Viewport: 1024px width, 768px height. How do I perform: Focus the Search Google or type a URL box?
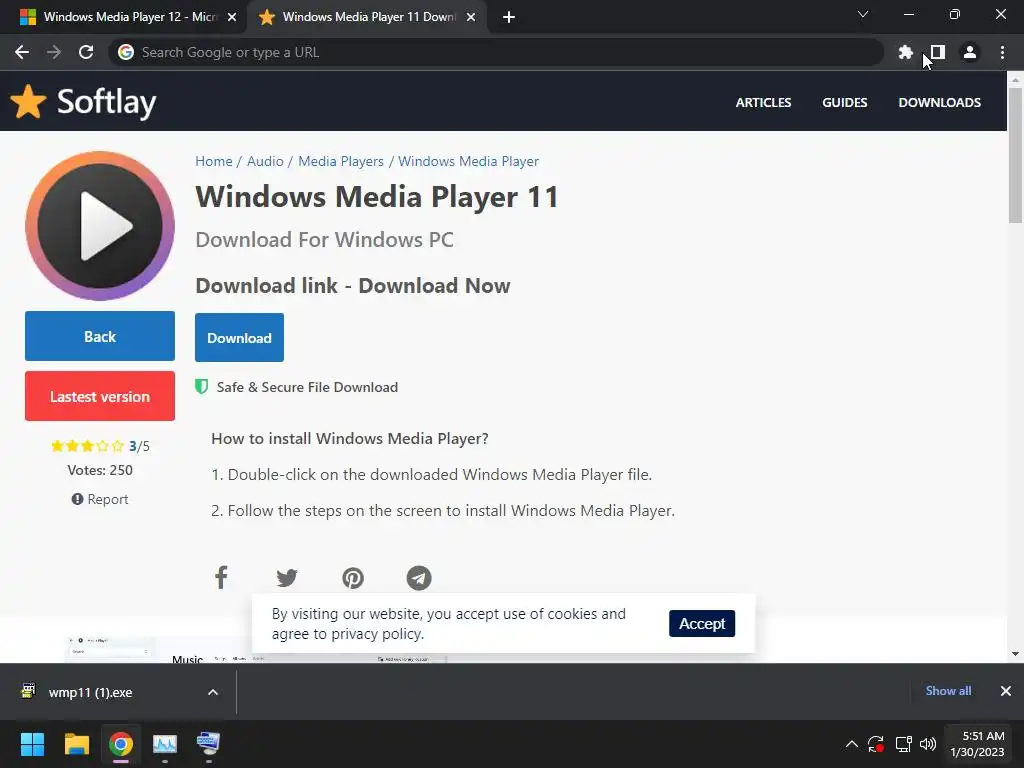(x=496, y=52)
